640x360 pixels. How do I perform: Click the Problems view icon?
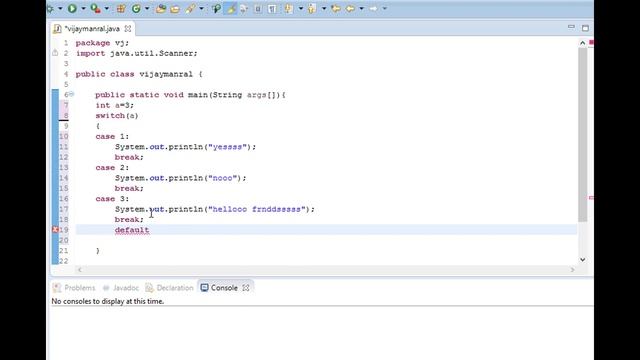(x=57, y=288)
